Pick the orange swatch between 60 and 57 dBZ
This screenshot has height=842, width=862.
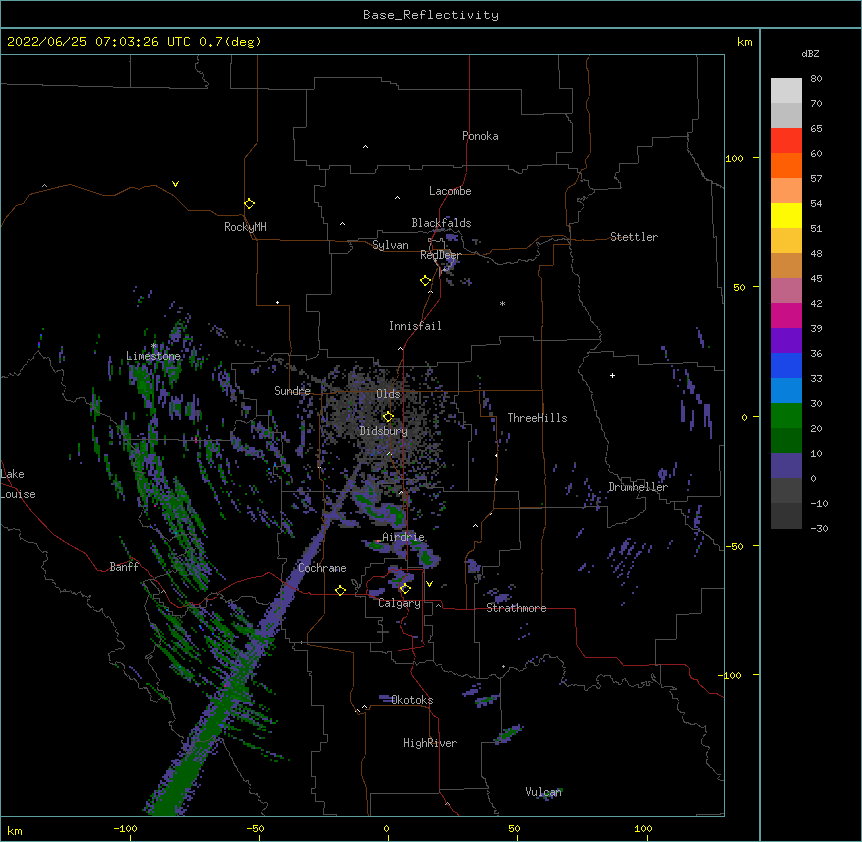786,165
